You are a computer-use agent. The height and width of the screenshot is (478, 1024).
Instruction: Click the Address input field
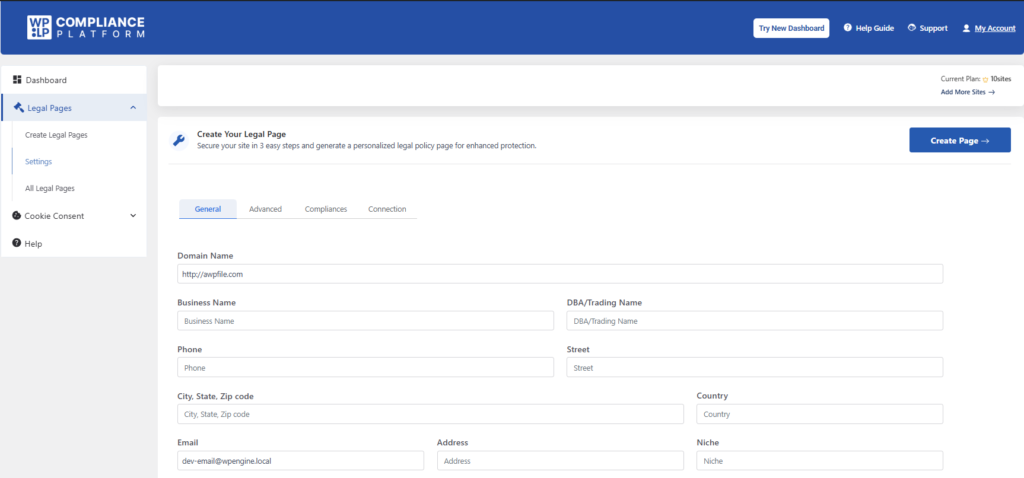(x=560, y=460)
